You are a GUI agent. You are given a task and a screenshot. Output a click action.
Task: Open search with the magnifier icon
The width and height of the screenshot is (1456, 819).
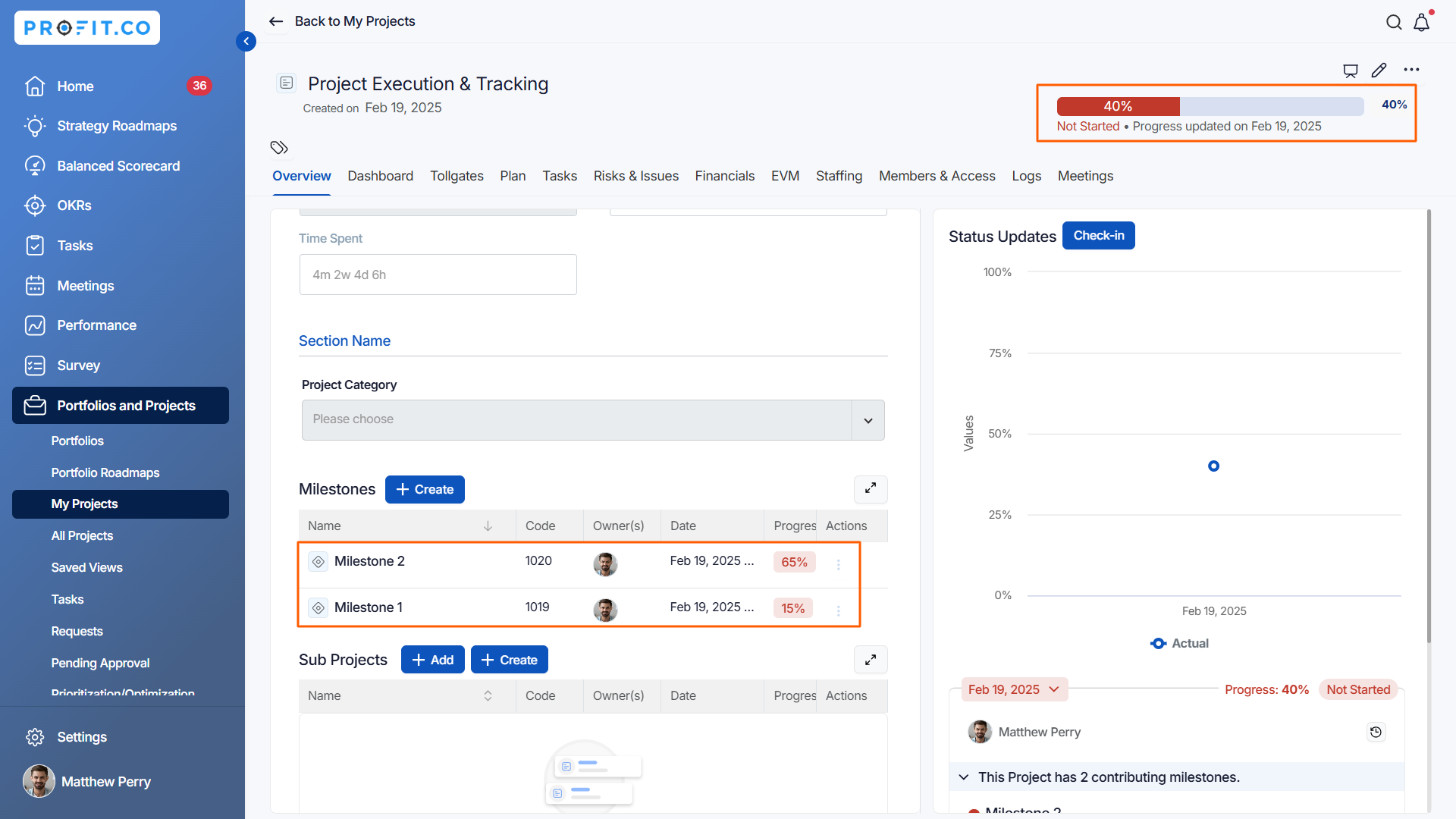1394,23
